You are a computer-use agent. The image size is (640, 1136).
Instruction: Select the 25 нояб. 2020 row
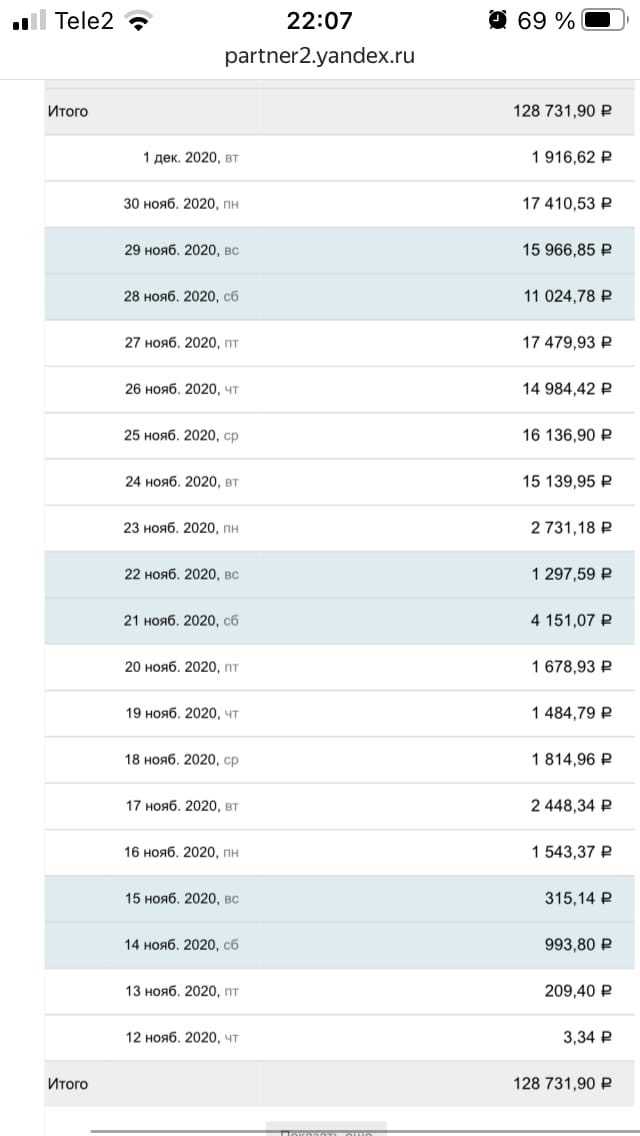tap(339, 435)
